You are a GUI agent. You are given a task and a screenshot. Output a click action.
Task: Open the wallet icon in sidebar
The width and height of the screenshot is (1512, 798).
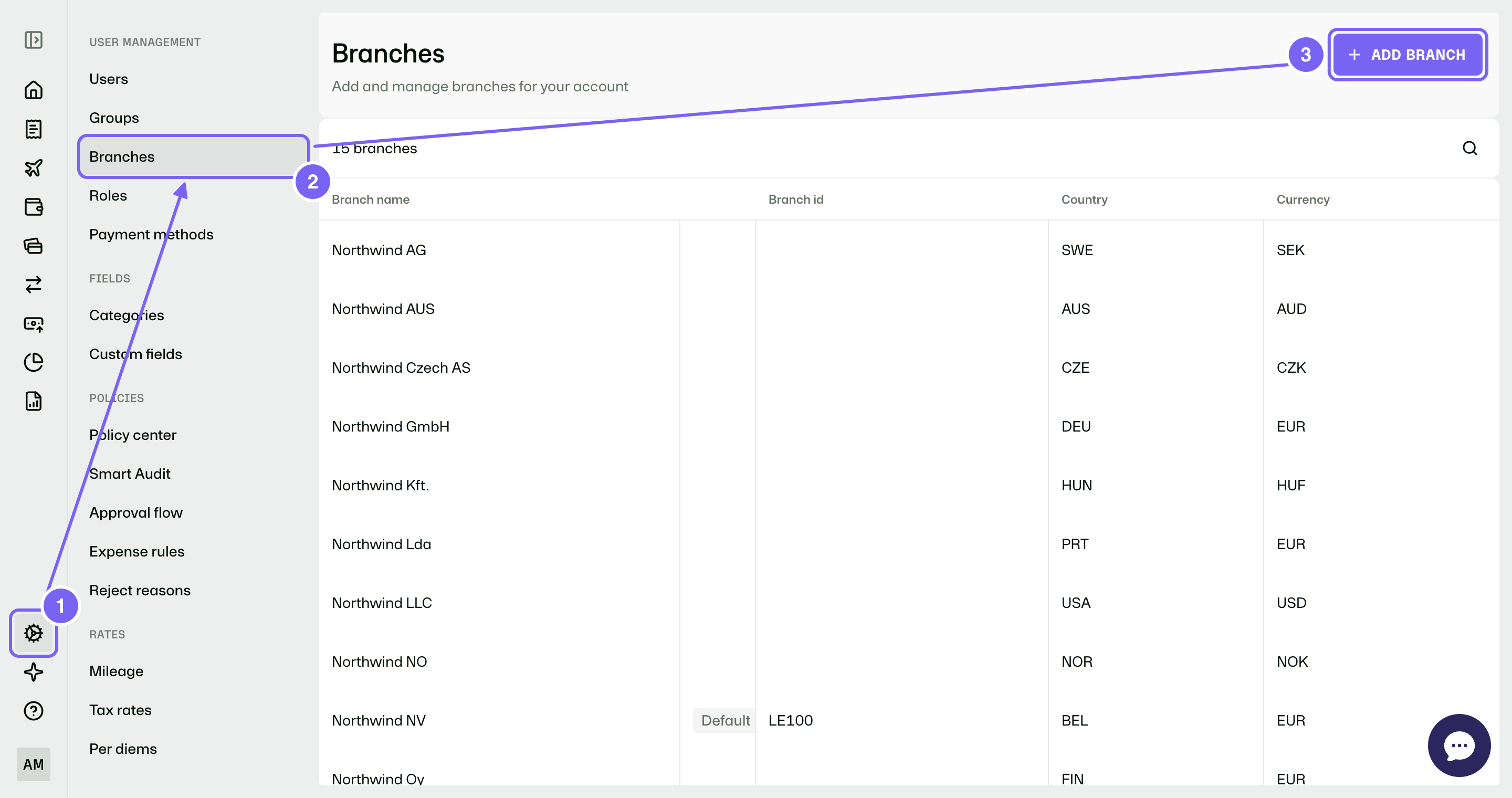coord(34,206)
